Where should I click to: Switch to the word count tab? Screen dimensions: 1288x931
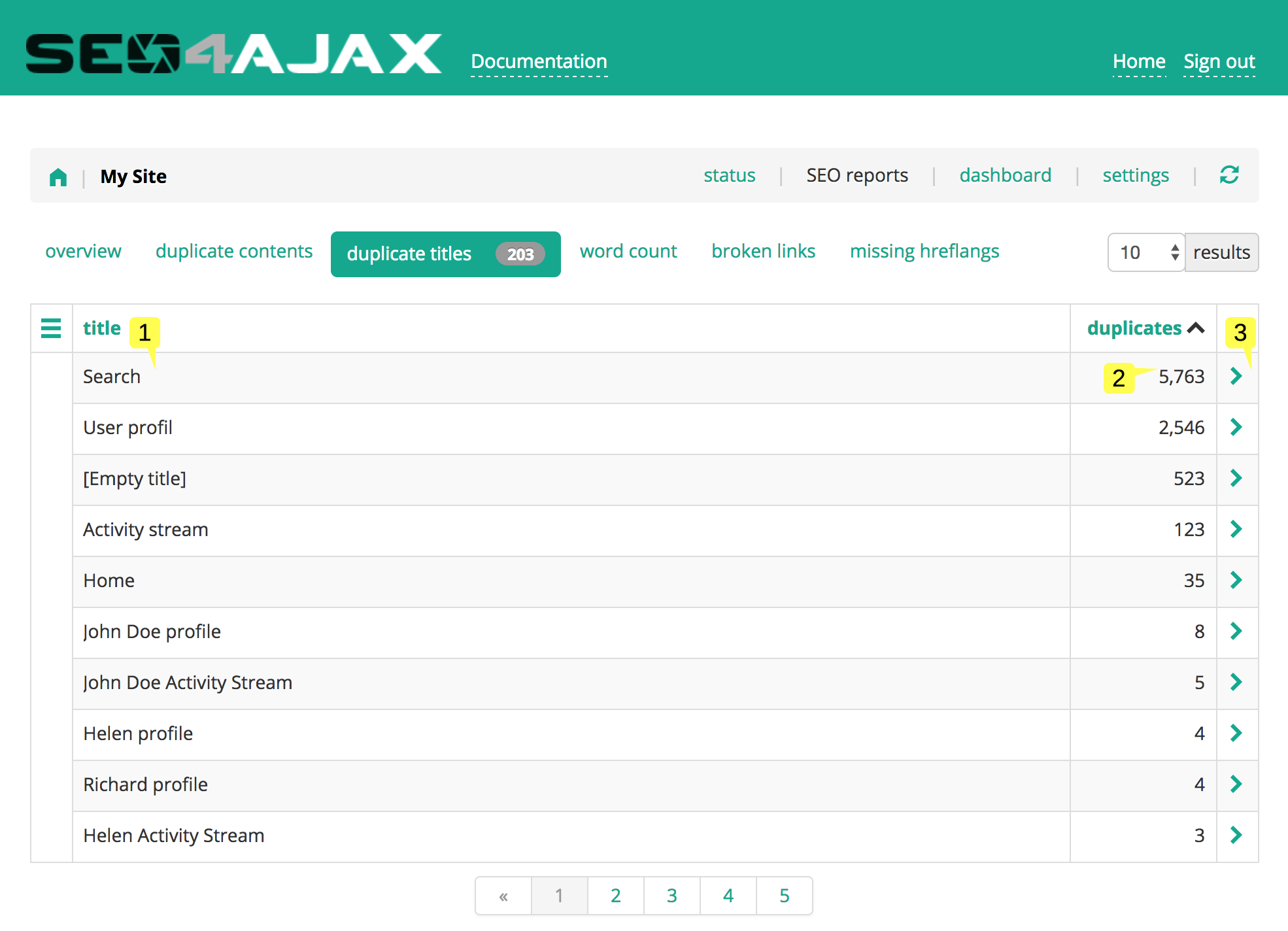coord(628,251)
